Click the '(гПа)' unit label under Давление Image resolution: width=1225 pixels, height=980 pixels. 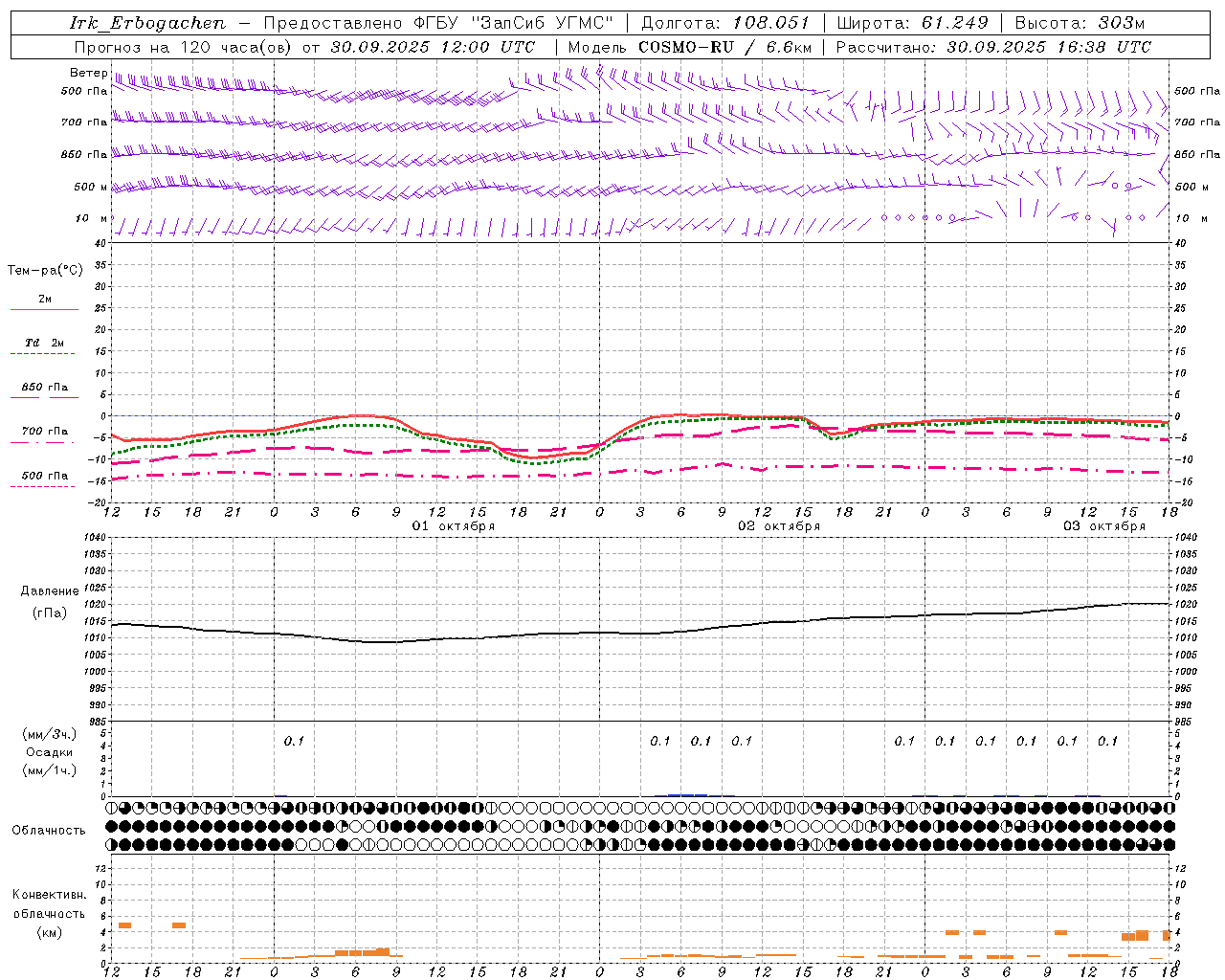[50, 612]
